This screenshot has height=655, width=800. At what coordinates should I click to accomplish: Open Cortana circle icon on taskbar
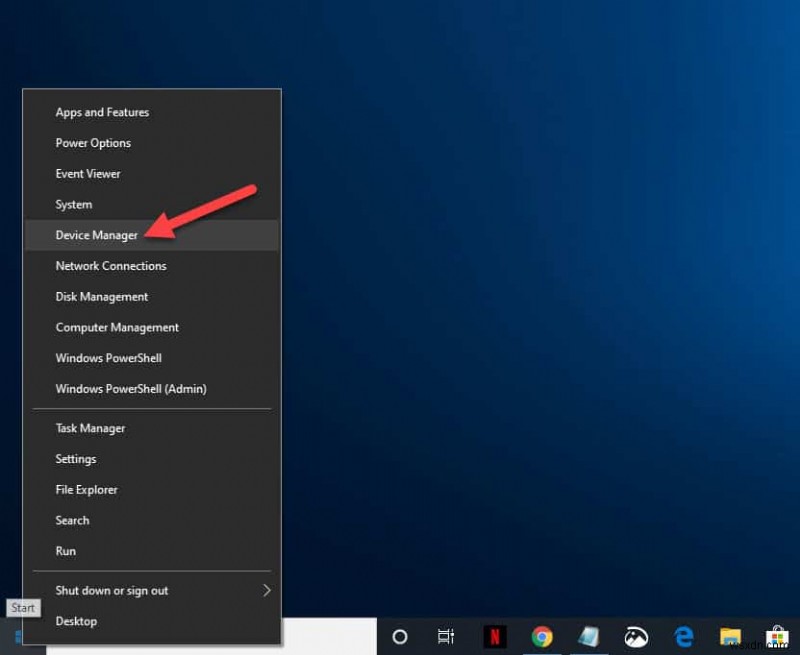pos(400,637)
